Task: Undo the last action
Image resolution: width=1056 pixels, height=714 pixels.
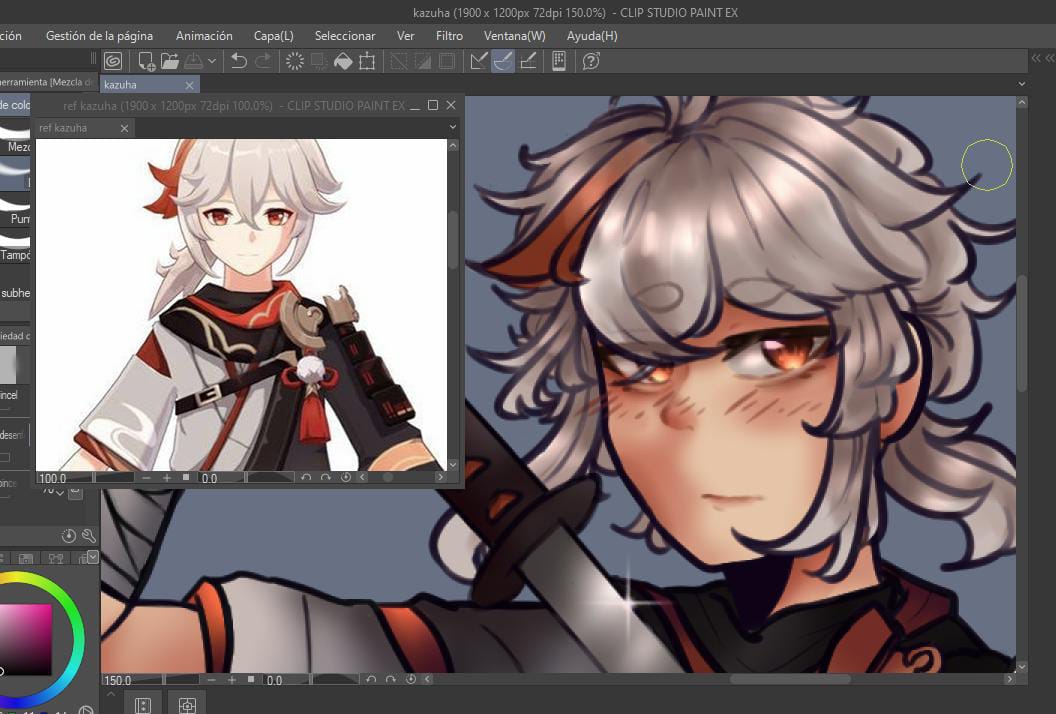Action: [x=238, y=61]
